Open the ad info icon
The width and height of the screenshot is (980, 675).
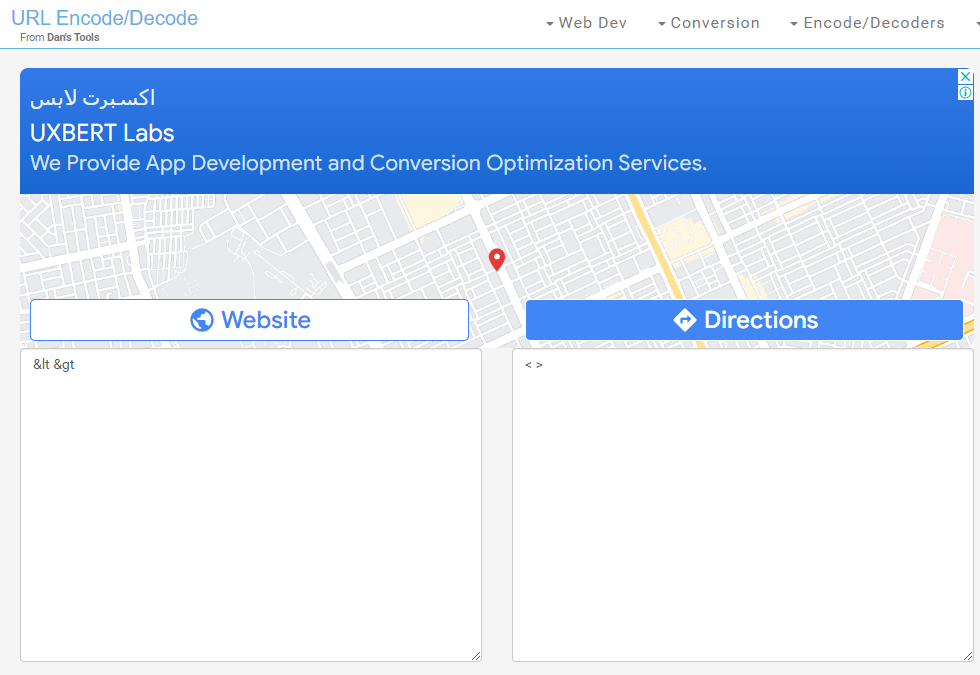(x=966, y=92)
